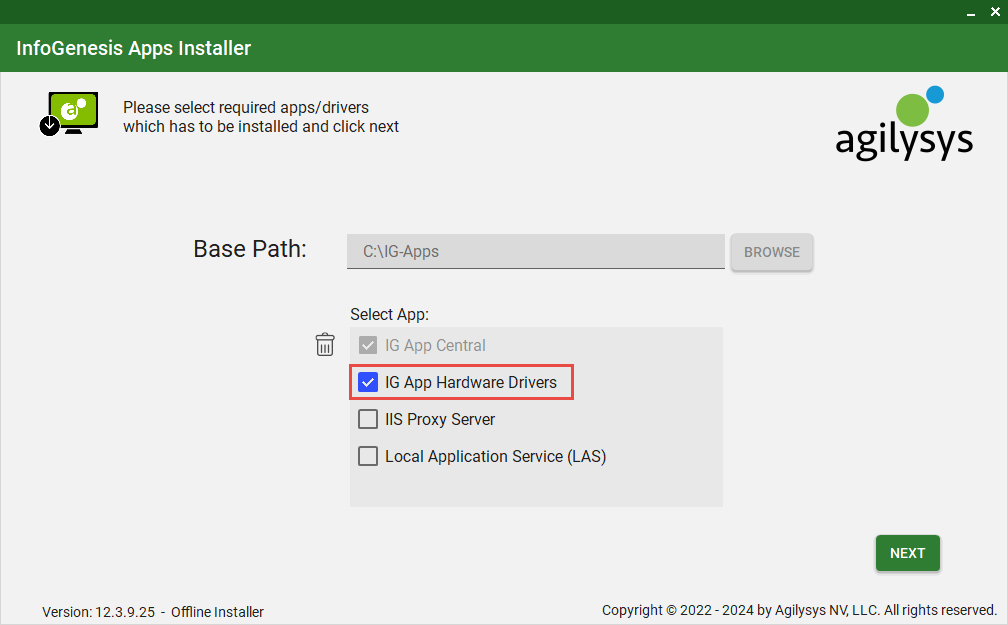Minimize the installer window
Viewport: 1008px width, 625px height.
pyautogui.click(x=971, y=12)
